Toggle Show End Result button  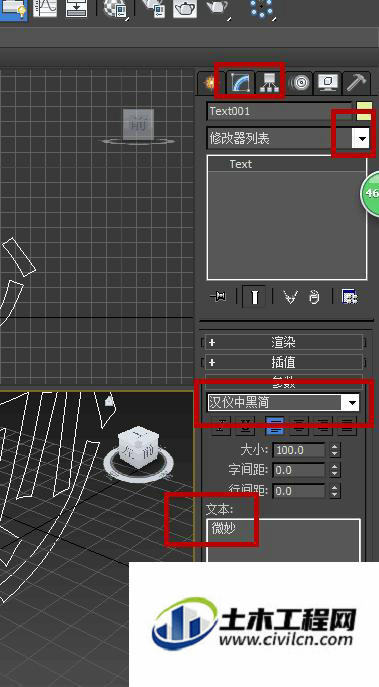click(255, 297)
